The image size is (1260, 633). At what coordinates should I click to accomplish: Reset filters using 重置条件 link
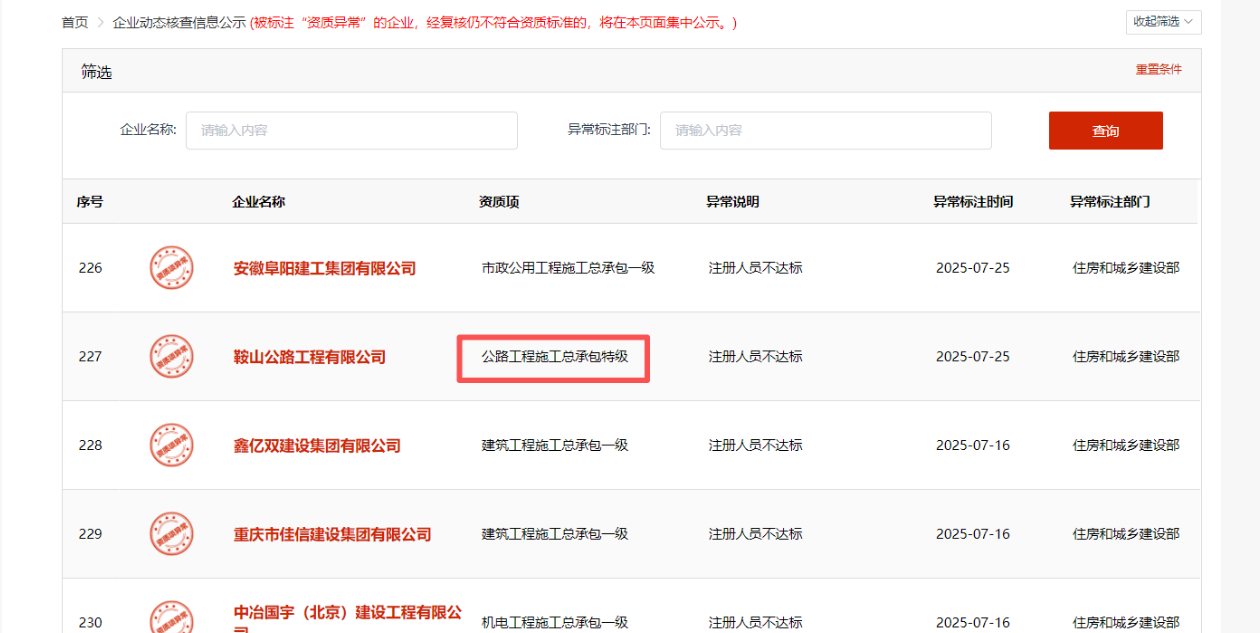(x=1158, y=70)
